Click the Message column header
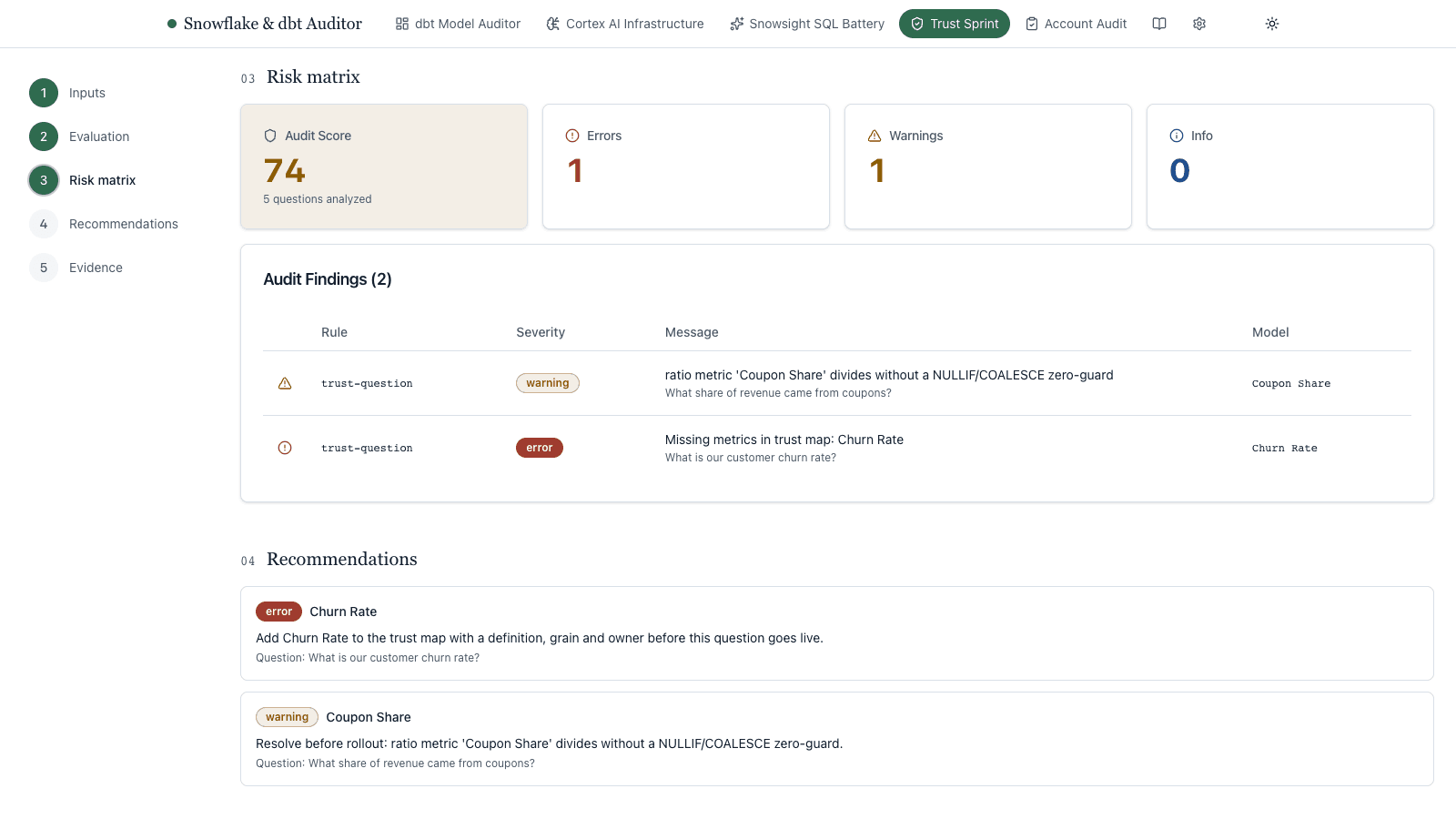This screenshot has width=1456, height=819. (x=692, y=332)
